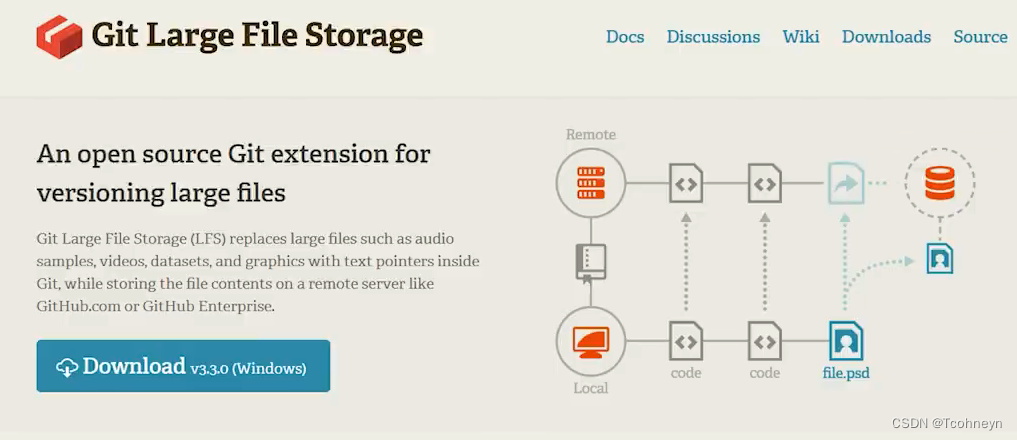Click the second code file icon on the Remote row
1017x440 pixels.
coord(765,183)
